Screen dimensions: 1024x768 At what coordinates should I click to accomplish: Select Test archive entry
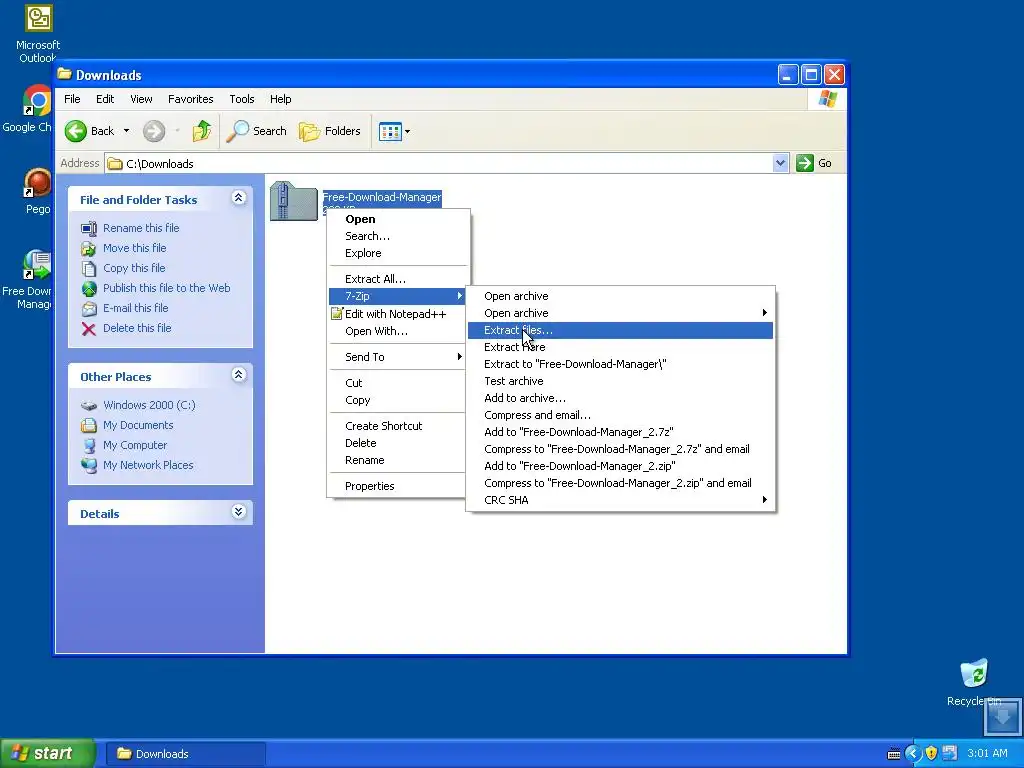point(620,381)
